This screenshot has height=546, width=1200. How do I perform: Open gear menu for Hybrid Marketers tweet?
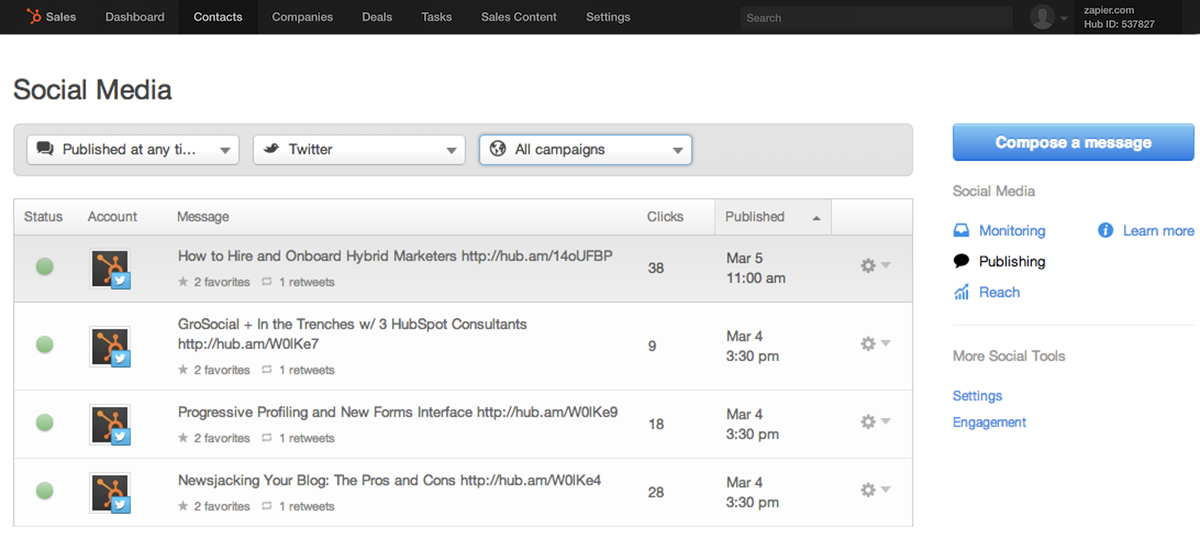click(x=875, y=266)
